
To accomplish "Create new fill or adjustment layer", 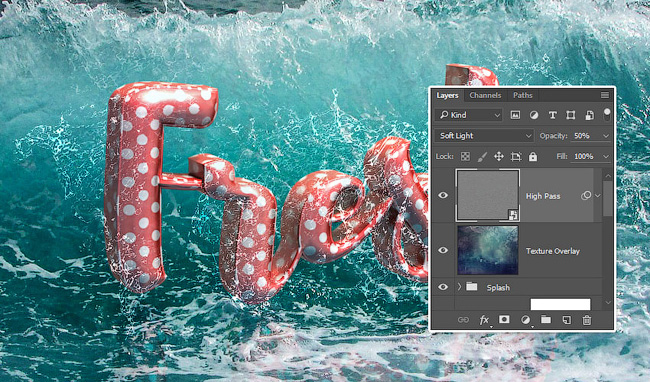I will click(x=525, y=320).
